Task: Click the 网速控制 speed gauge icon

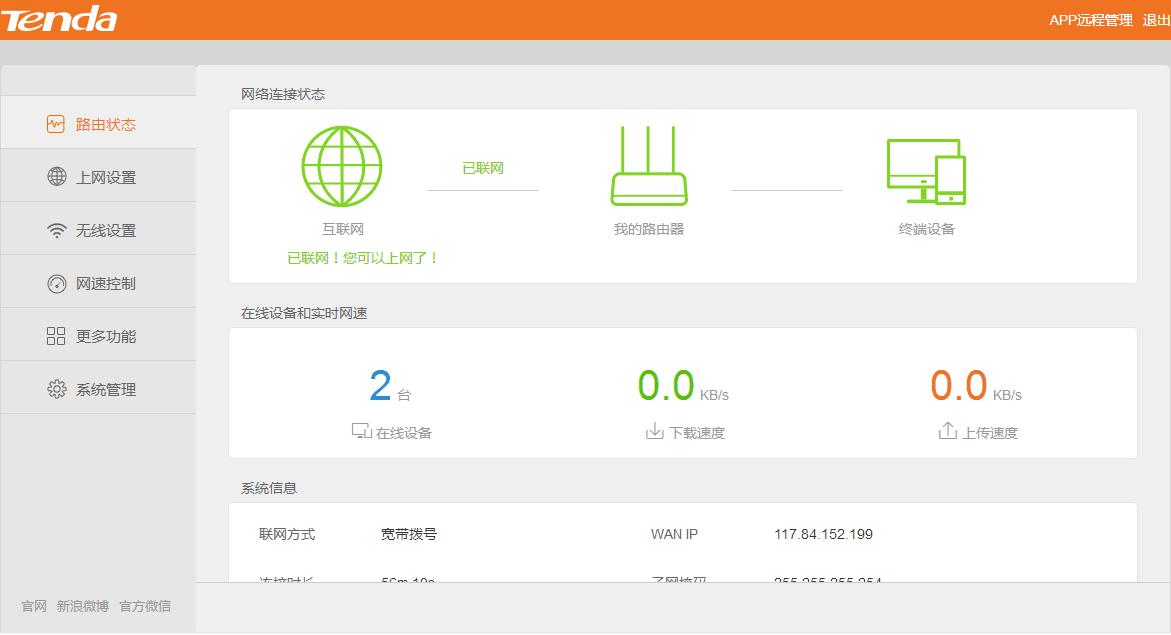Action: (x=56, y=282)
